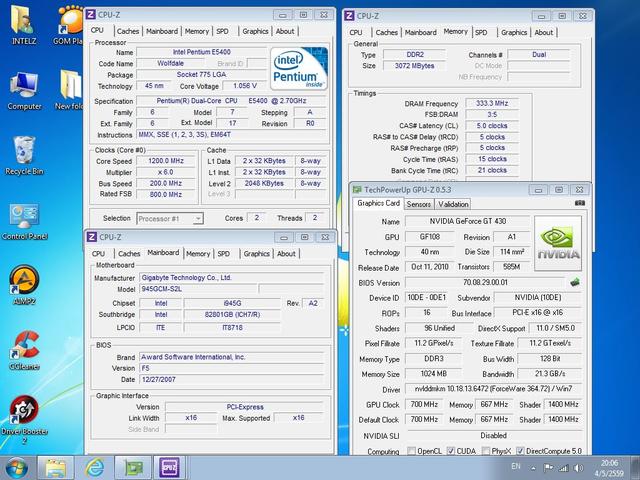Screen dimensions: 640x480
Task: Select CPU tab in the right CPU-Z Memory window
Action: [356, 32]
